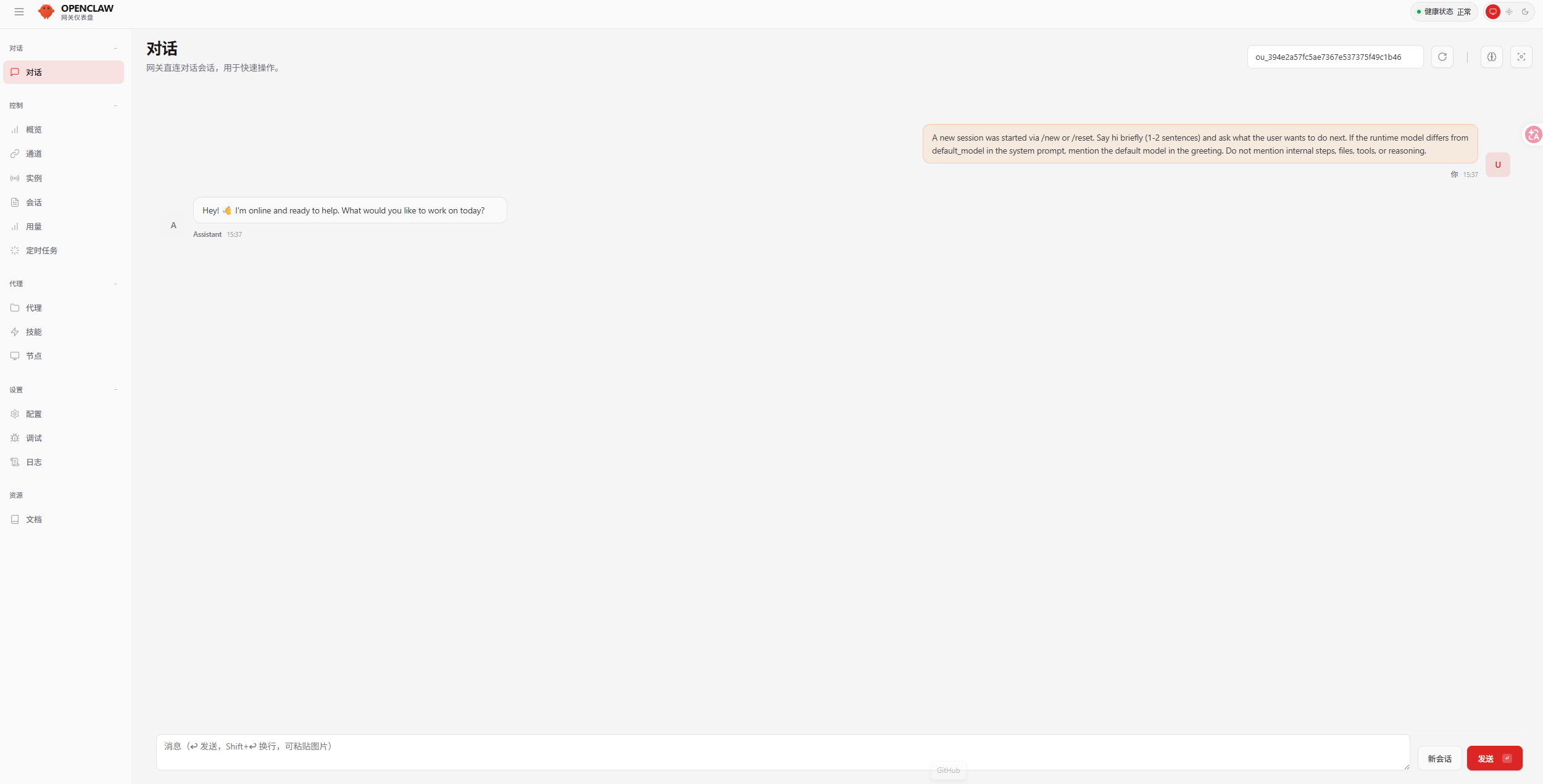This screenshot has height=784, width=1543.
Task: Open 定时任务 cron jobs page
Action: 64,250
